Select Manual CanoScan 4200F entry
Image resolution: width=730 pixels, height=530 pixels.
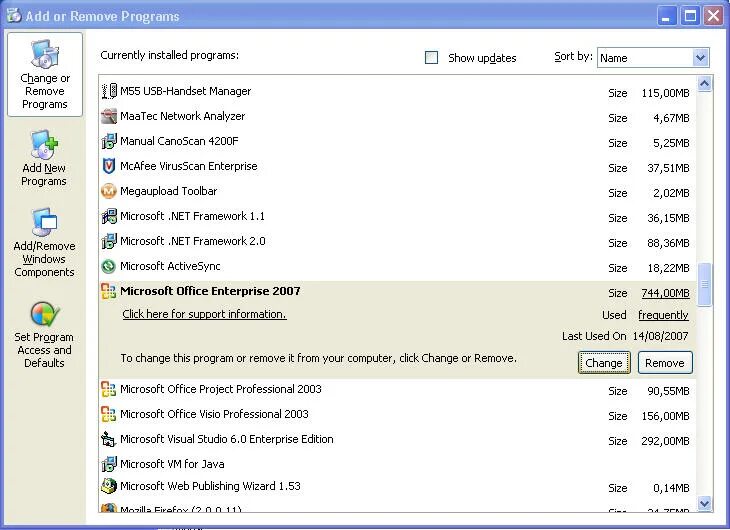tap(398, 142)
